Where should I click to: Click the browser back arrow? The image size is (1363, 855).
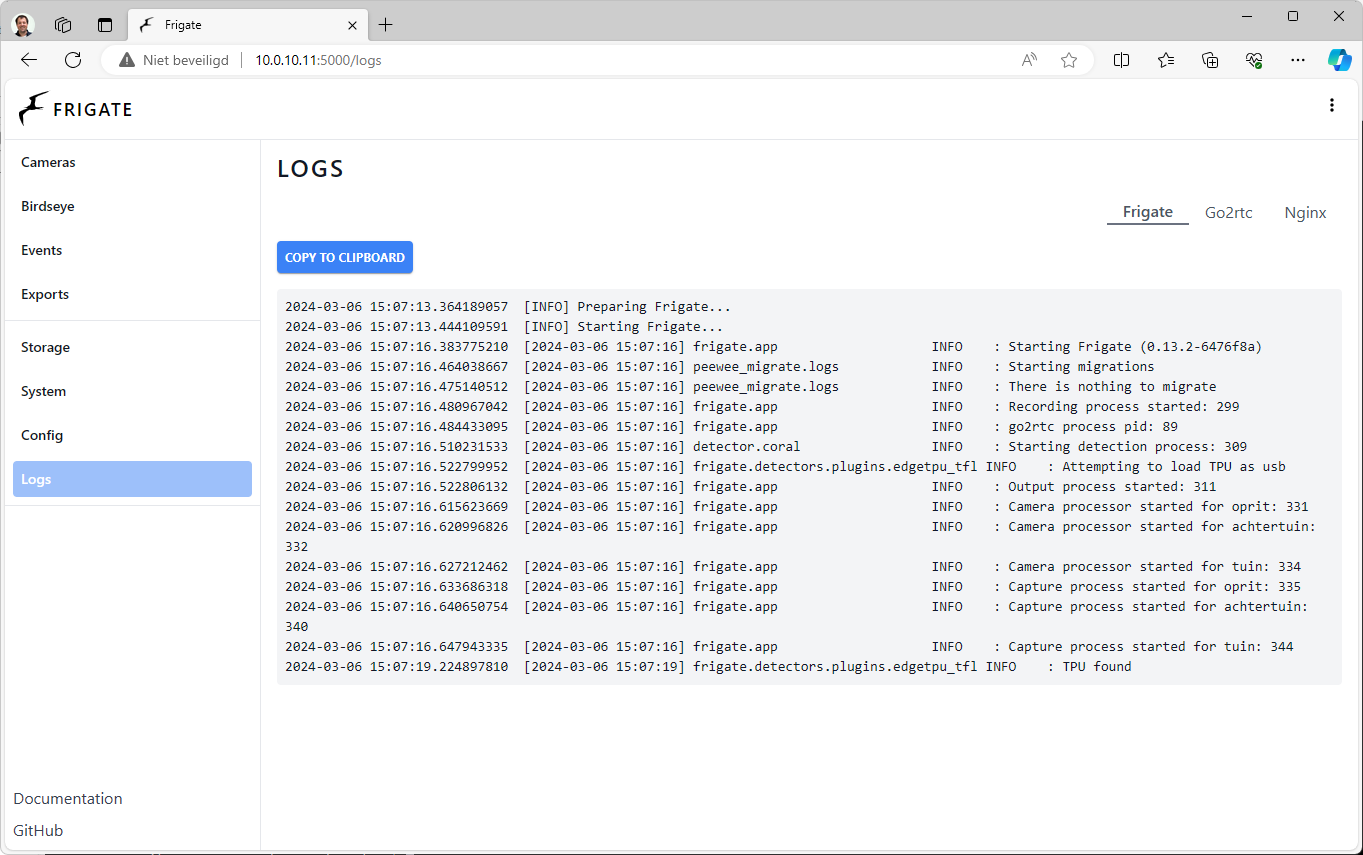29,60
